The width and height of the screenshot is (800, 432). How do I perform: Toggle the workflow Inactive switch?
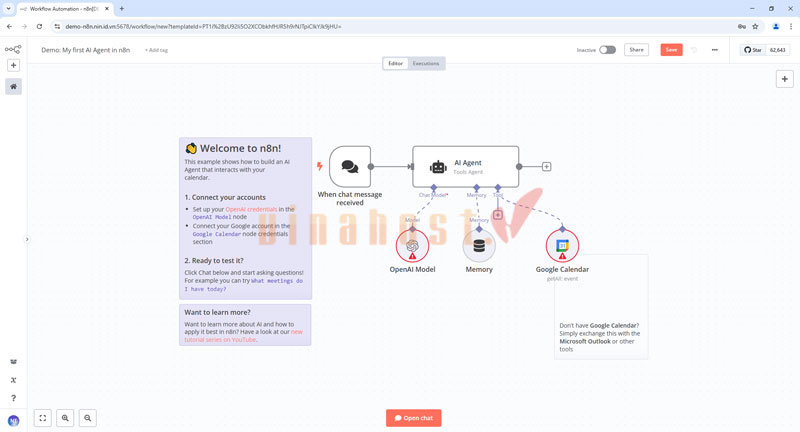tap(607, 50)
